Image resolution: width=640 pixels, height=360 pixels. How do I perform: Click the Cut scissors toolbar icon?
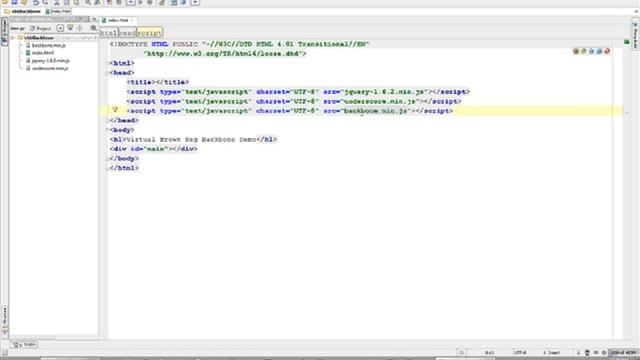(57, 2)
